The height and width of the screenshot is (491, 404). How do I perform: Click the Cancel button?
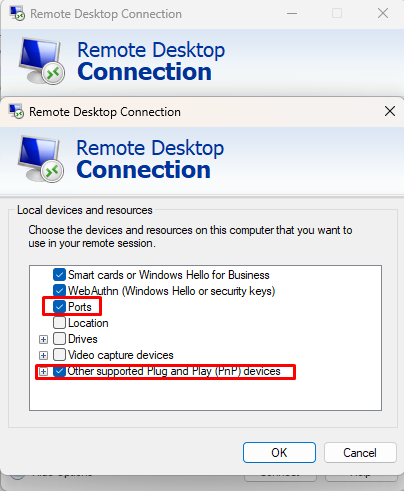[360, 453]
